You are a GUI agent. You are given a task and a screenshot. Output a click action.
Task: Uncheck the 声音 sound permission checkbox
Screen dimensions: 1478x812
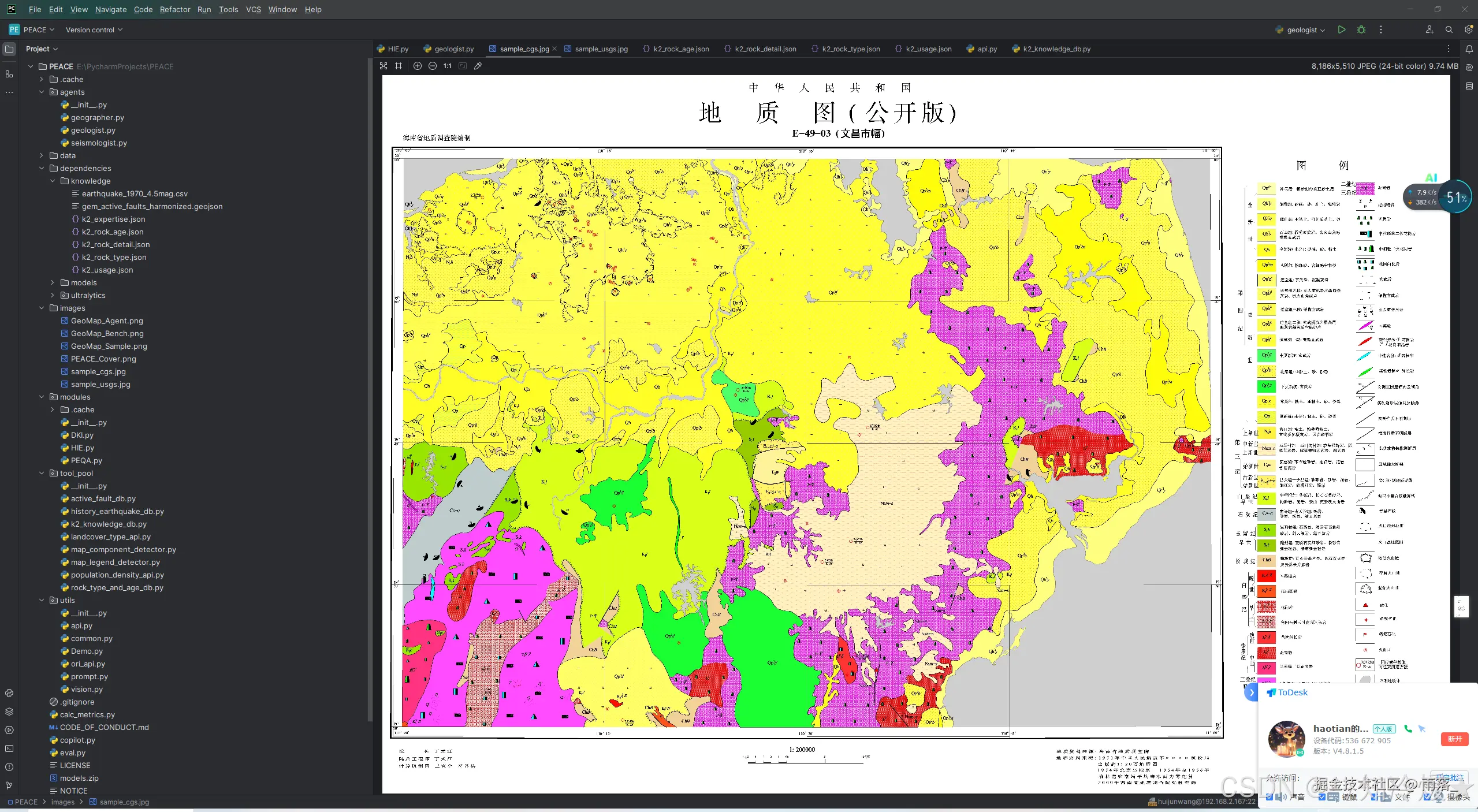pos(1270,797)
